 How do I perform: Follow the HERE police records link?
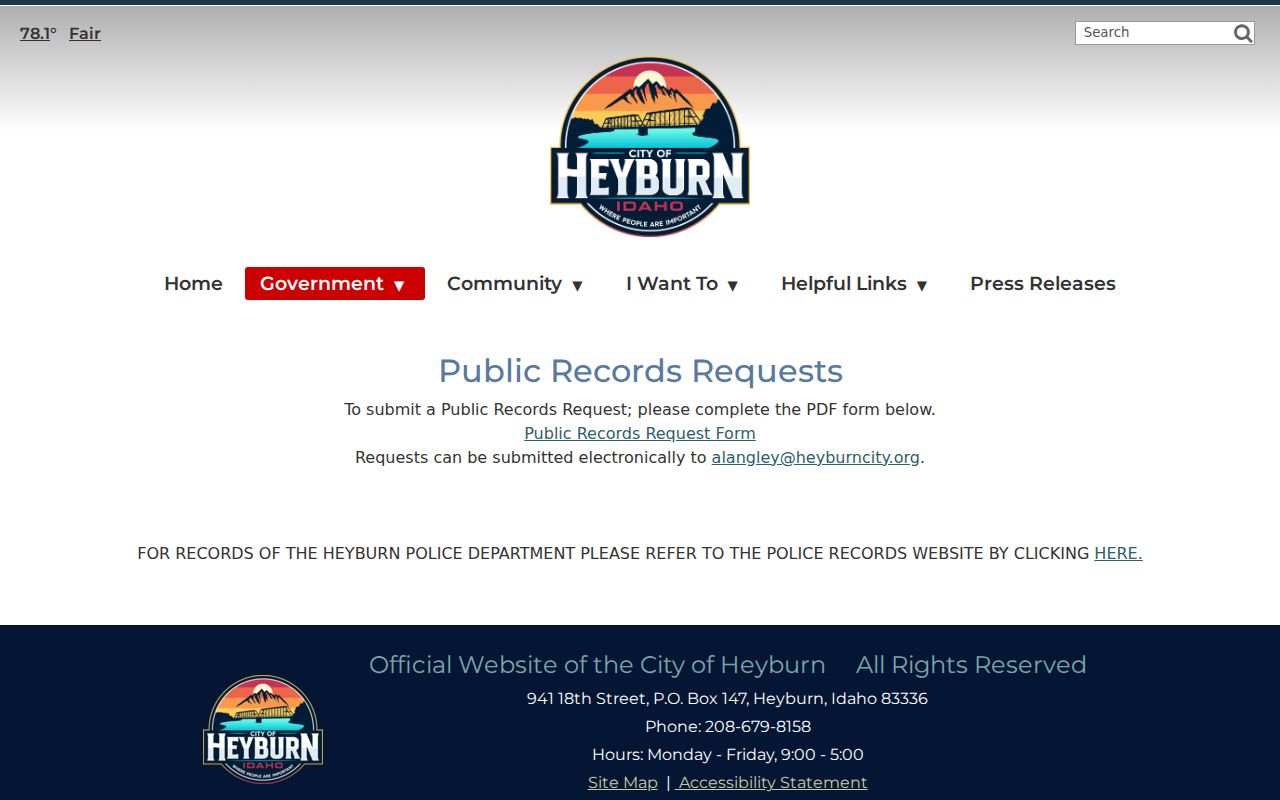(x=1118, y=553)
